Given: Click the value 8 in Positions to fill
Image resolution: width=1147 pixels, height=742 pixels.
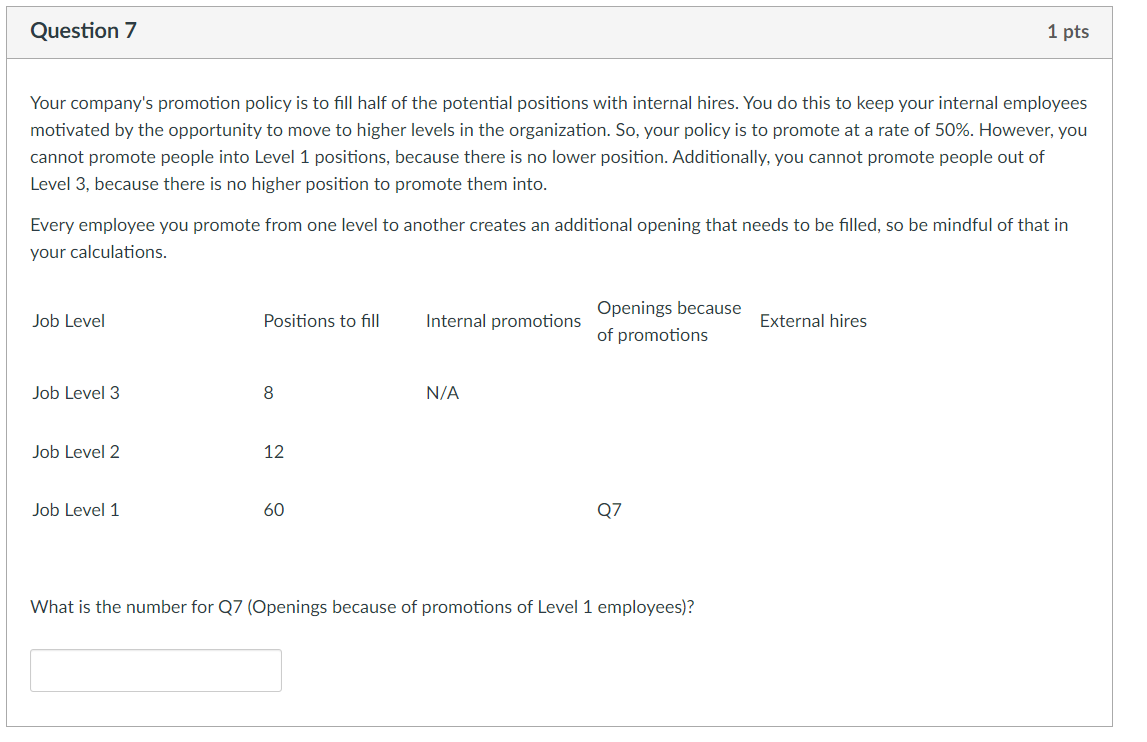Looking at the screenshot, I should pos(268,392).
